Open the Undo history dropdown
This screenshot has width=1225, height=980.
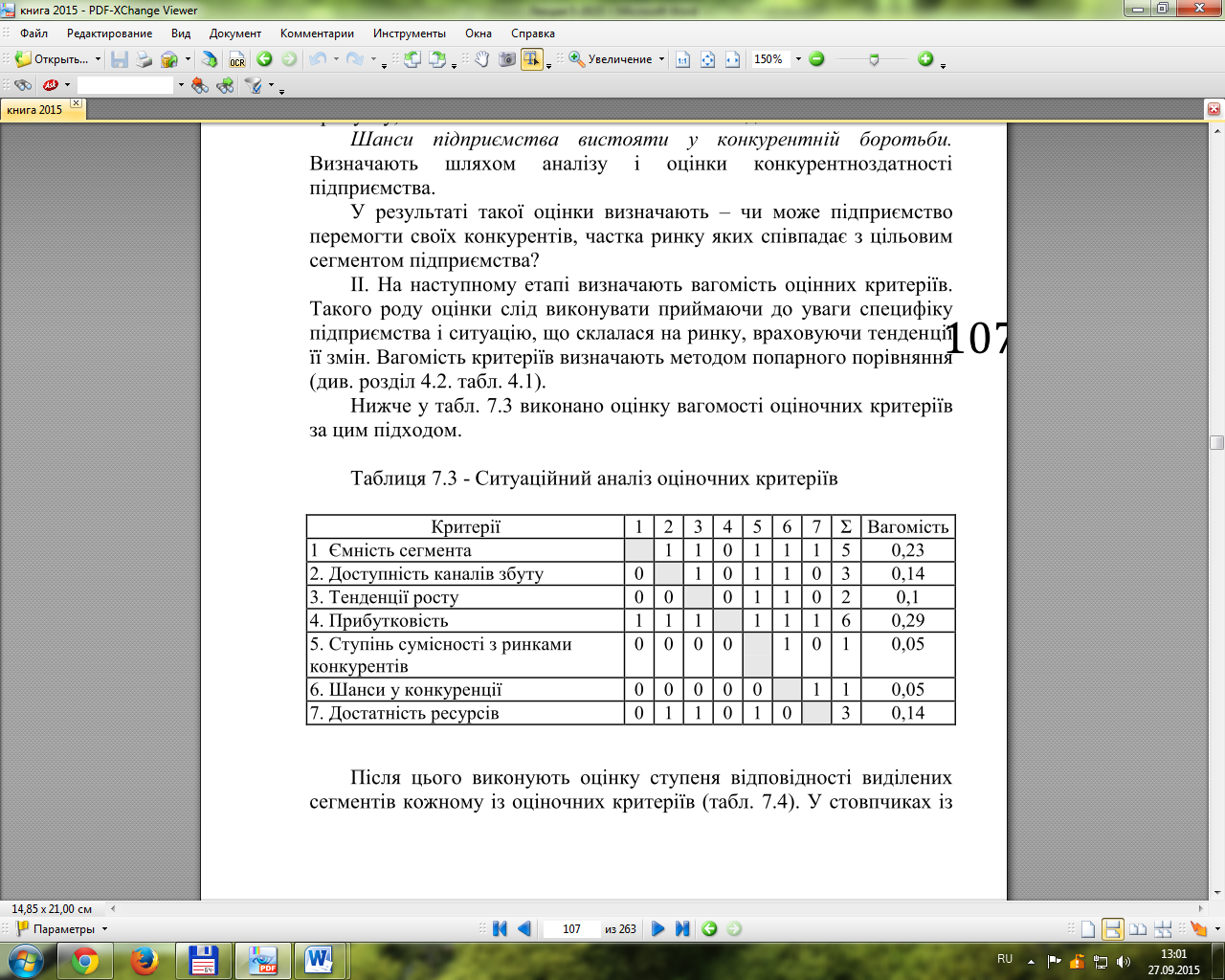pos(337,59)
